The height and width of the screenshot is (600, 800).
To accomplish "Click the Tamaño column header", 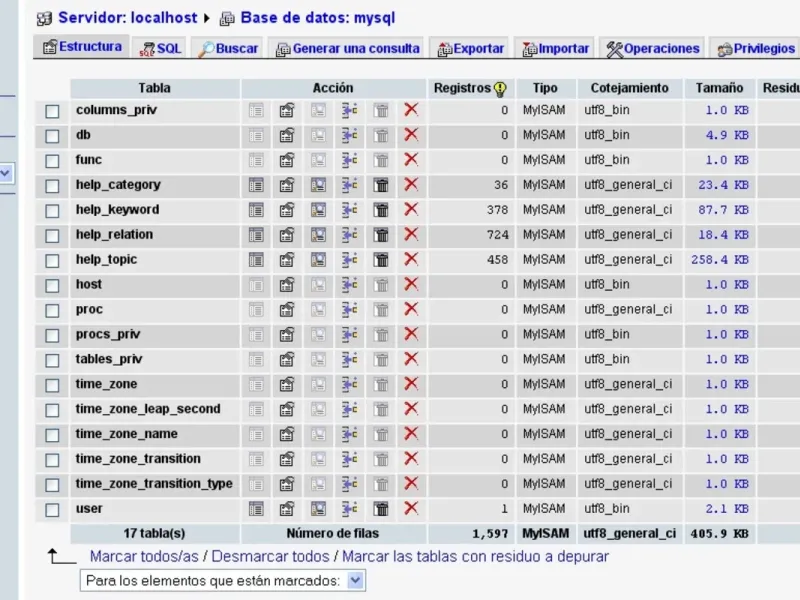I will [x=719, y=88].
